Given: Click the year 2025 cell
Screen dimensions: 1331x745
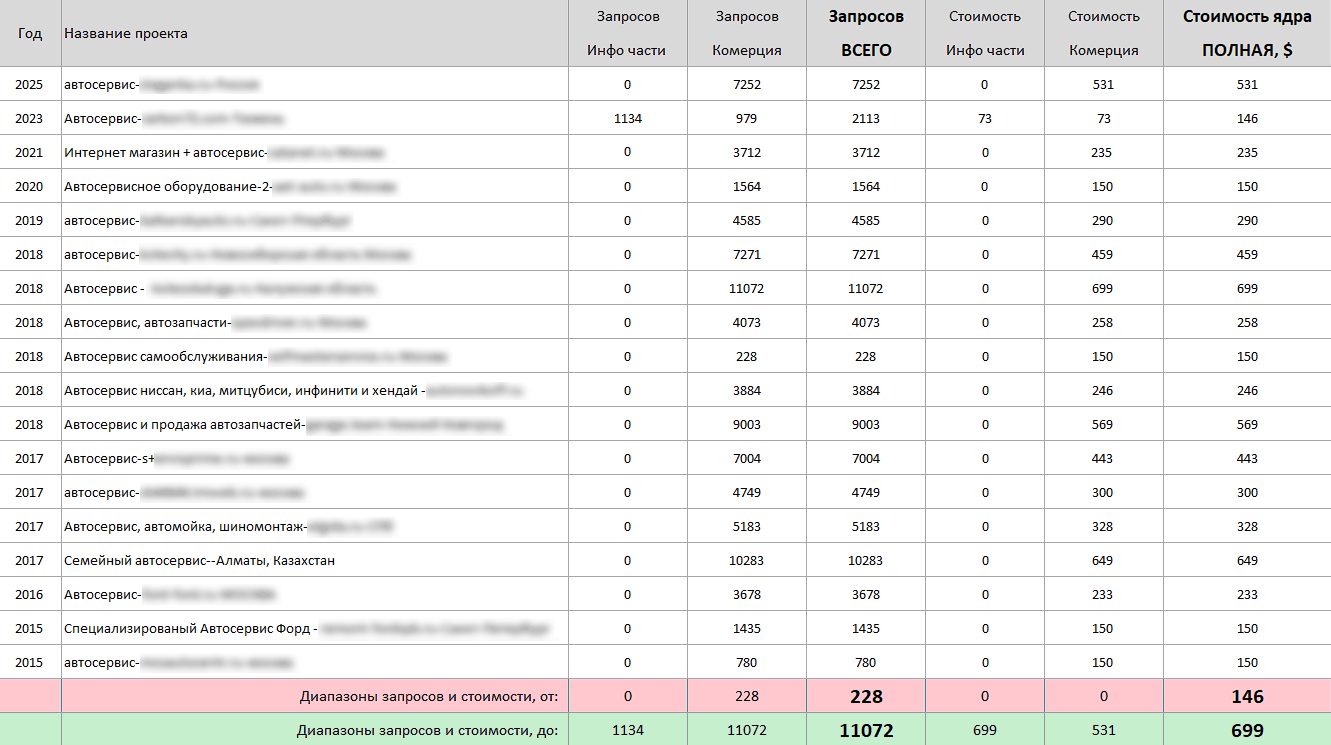Looking at the screenshot, I should (30, 85).
